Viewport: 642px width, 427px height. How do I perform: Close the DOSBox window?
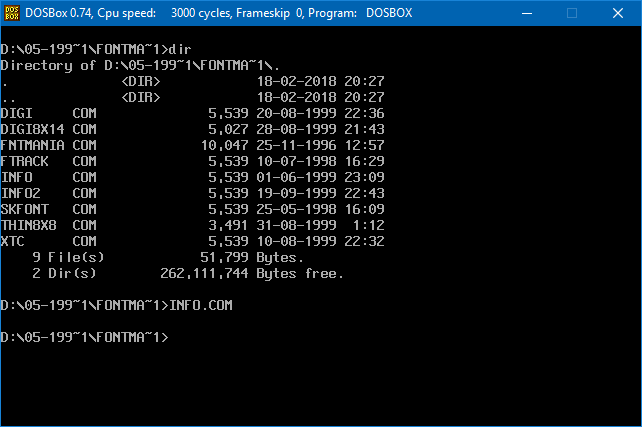[618, 14]
